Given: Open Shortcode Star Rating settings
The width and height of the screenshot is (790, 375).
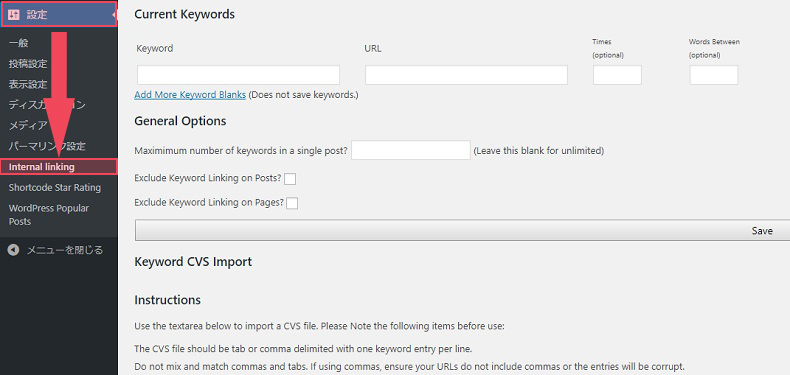Looking at the screenshot, I should tap(54, 188).
